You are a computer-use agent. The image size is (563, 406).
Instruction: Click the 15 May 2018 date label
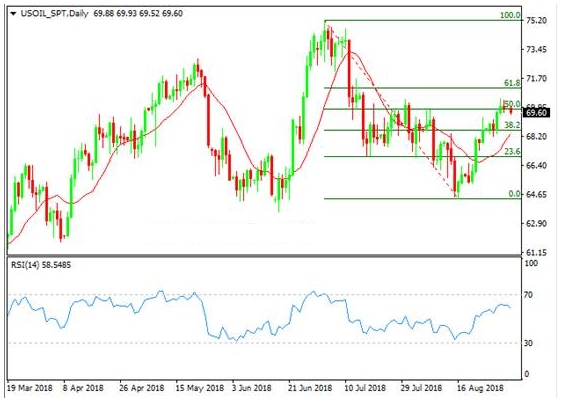199,388
